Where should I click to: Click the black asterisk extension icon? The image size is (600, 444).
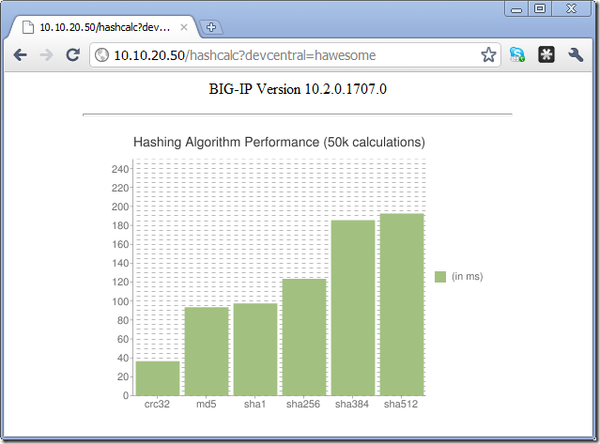coord(546,55)
